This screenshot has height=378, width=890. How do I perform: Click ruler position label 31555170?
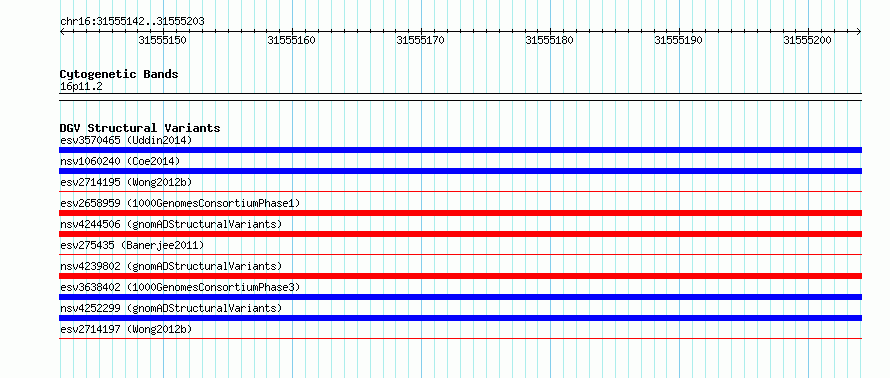421,40
